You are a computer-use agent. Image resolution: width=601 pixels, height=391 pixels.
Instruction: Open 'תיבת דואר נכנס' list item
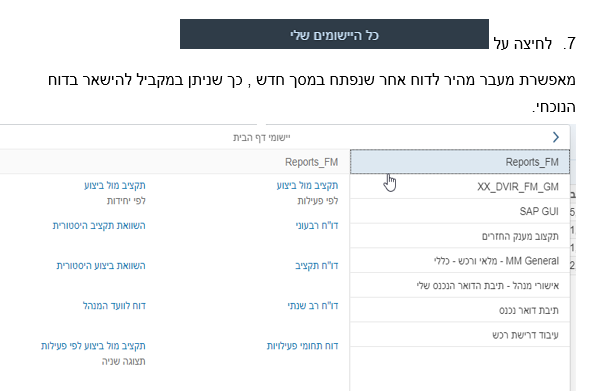tap(460, 310)
